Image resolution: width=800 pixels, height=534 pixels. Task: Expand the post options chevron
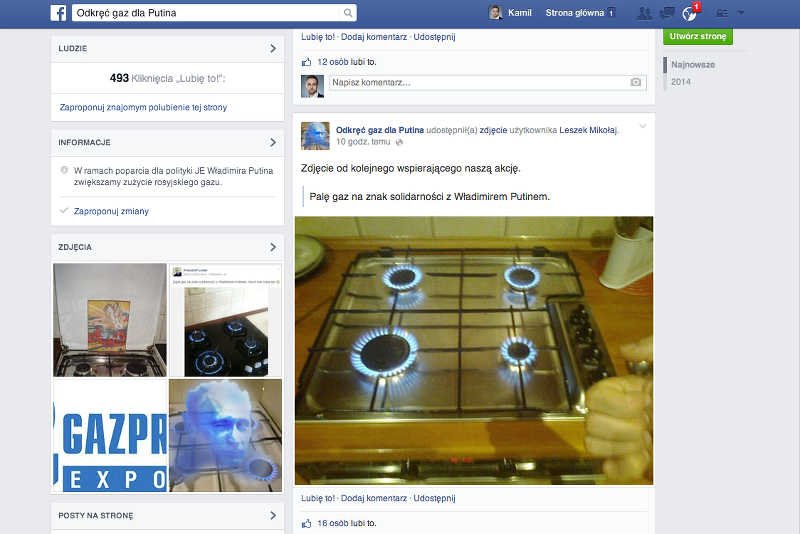tap(642, 126)
